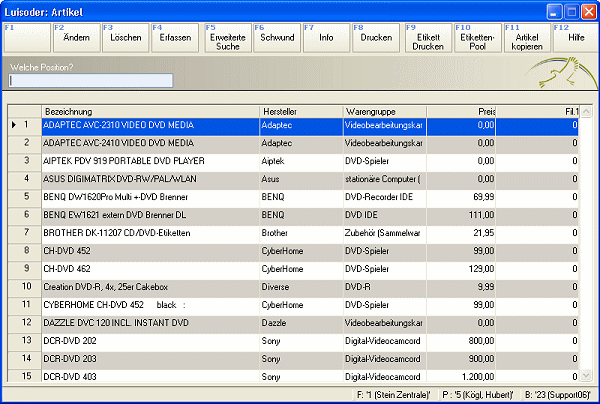
Task: Select the Etikett Drucken button
Action: [426, 39]
